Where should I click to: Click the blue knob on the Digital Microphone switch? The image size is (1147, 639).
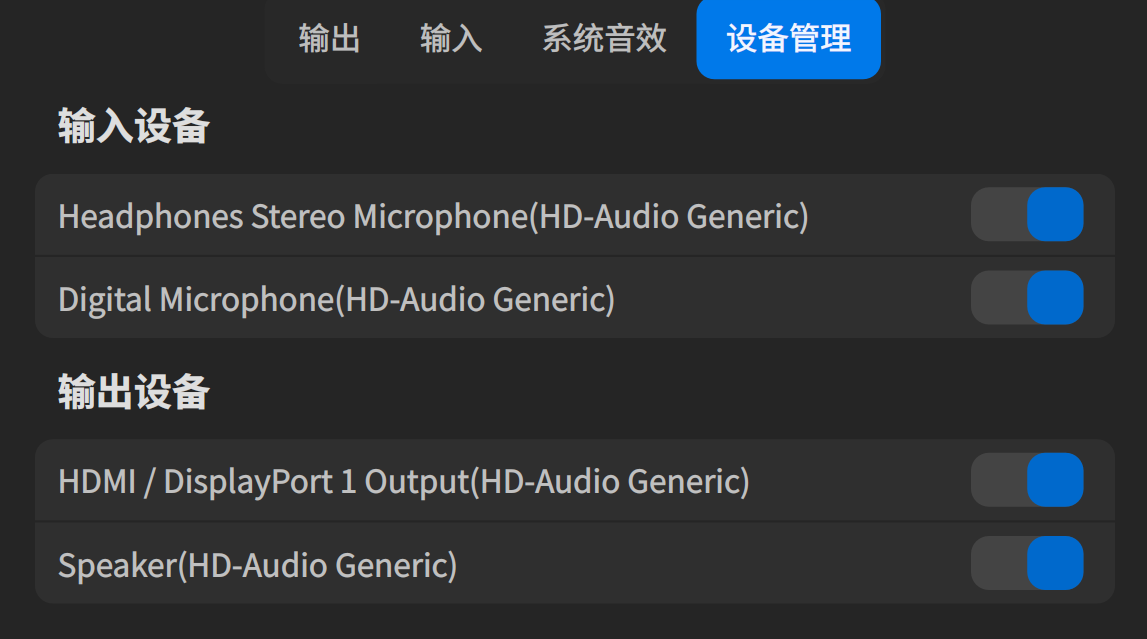(x=1055, y=298)
